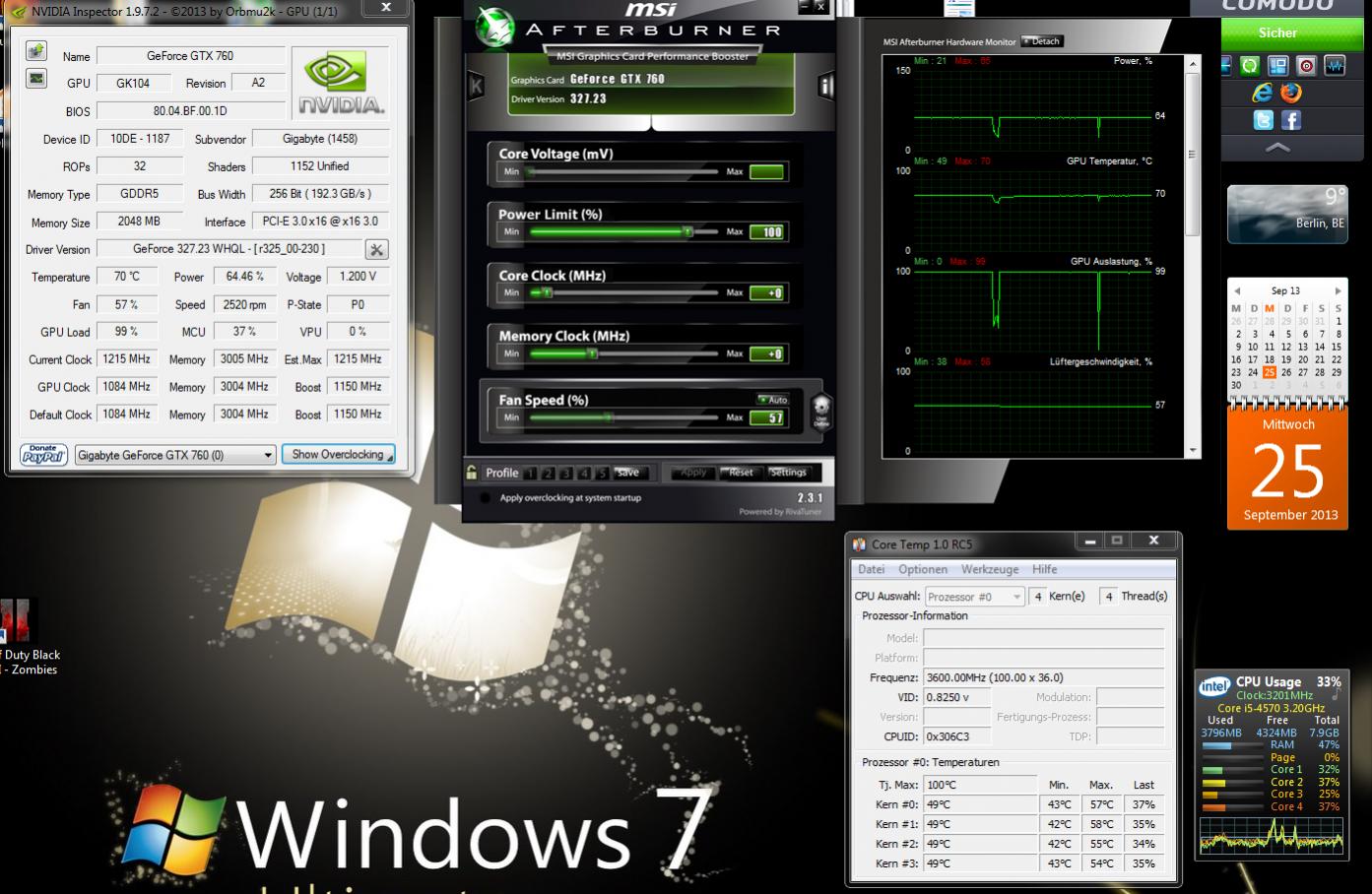
Task: Click the Afterburner profile lock icon
Action: point(473,473)
